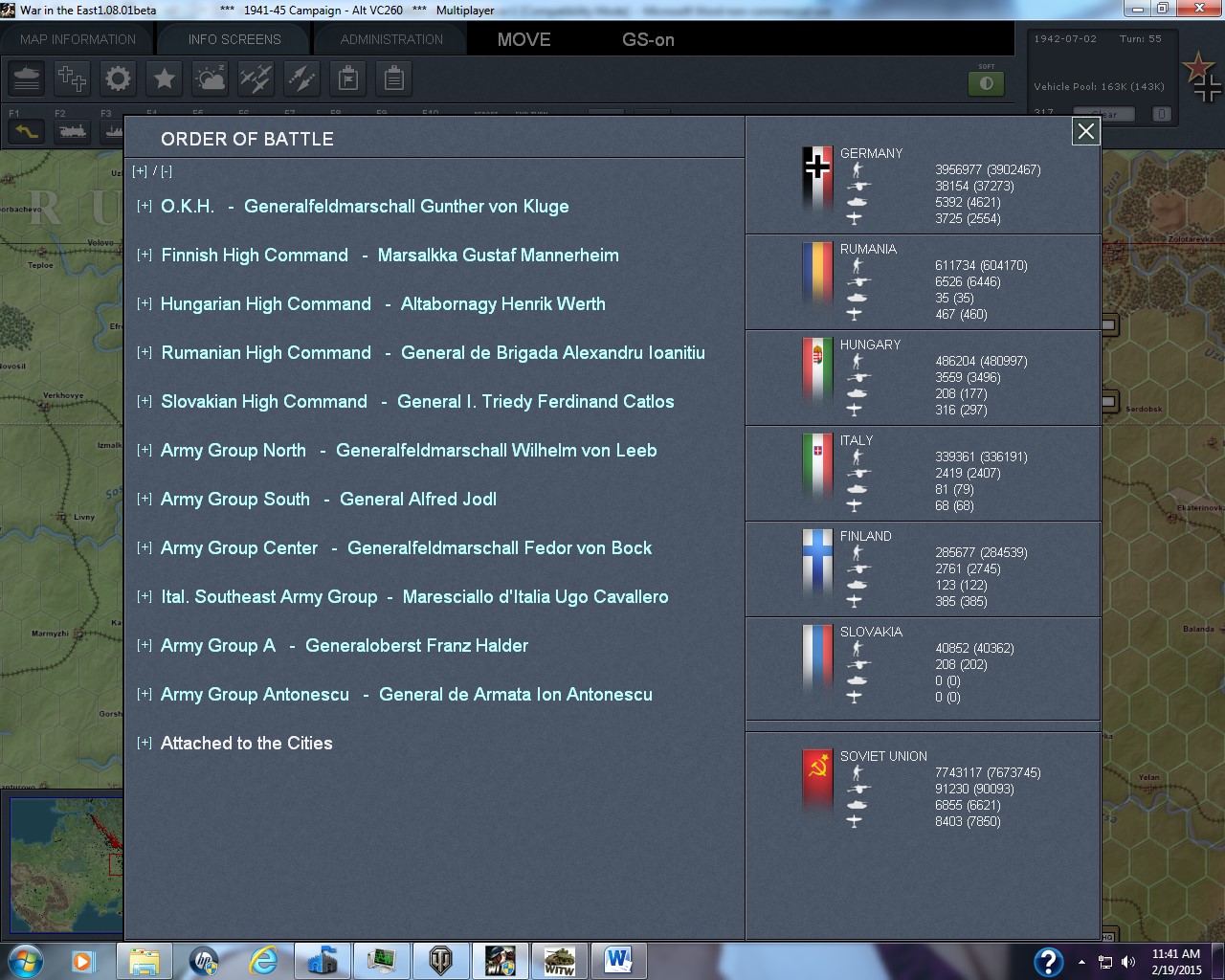Open Internet Explorer from the taskbar
The width and height of the screenshot is (1225, 980).
[x=262, y=961]
